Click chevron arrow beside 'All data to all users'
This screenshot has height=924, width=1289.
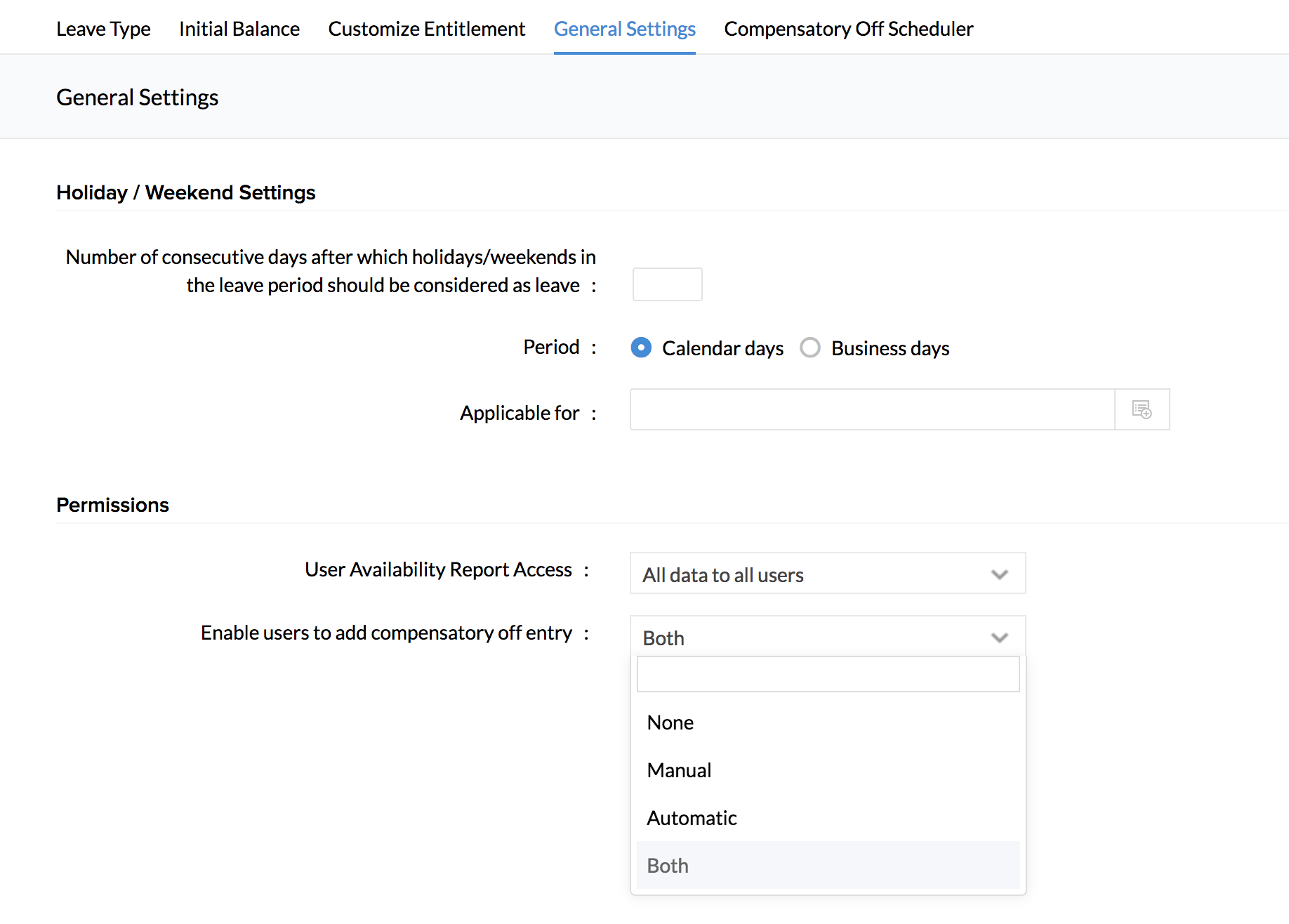pos(999,574)
